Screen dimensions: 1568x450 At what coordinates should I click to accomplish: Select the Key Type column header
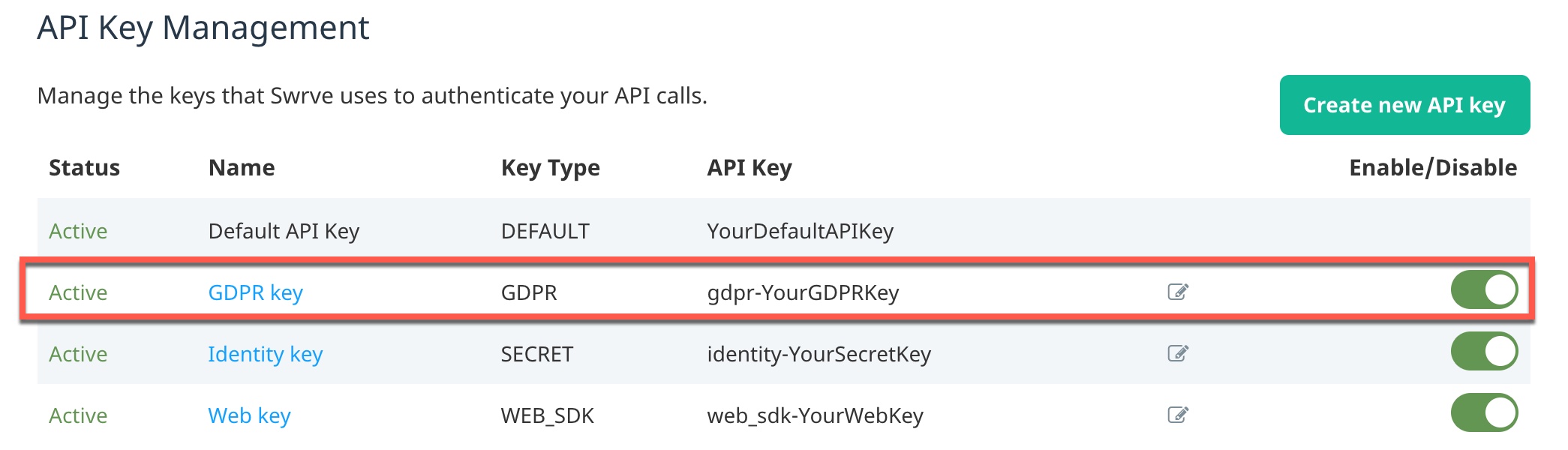pos(550,168)
